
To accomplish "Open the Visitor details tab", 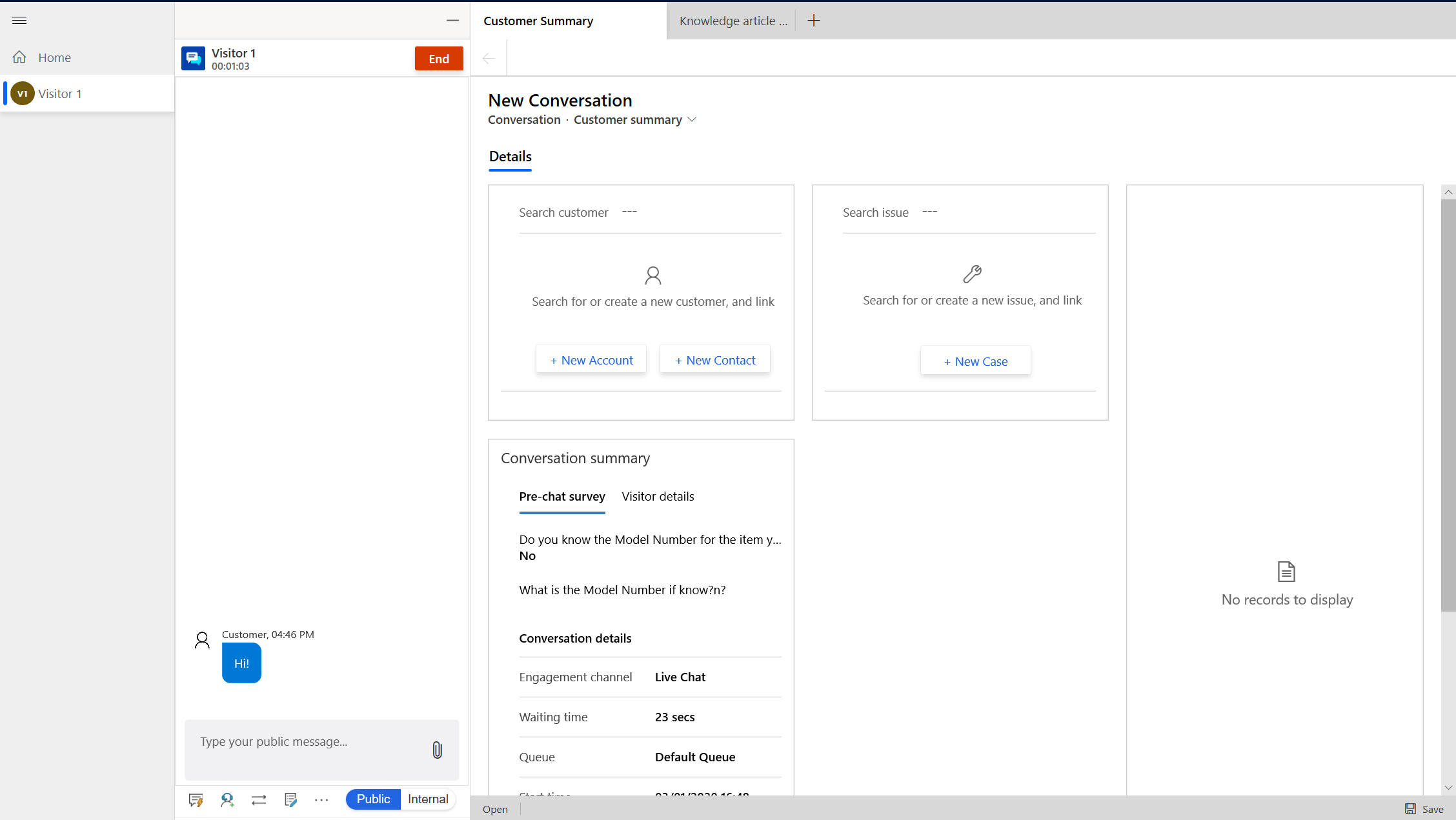I will pos(658,496).
